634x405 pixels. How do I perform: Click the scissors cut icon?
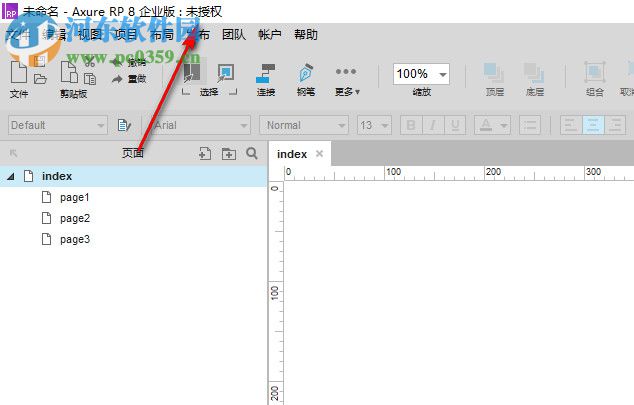89,61
